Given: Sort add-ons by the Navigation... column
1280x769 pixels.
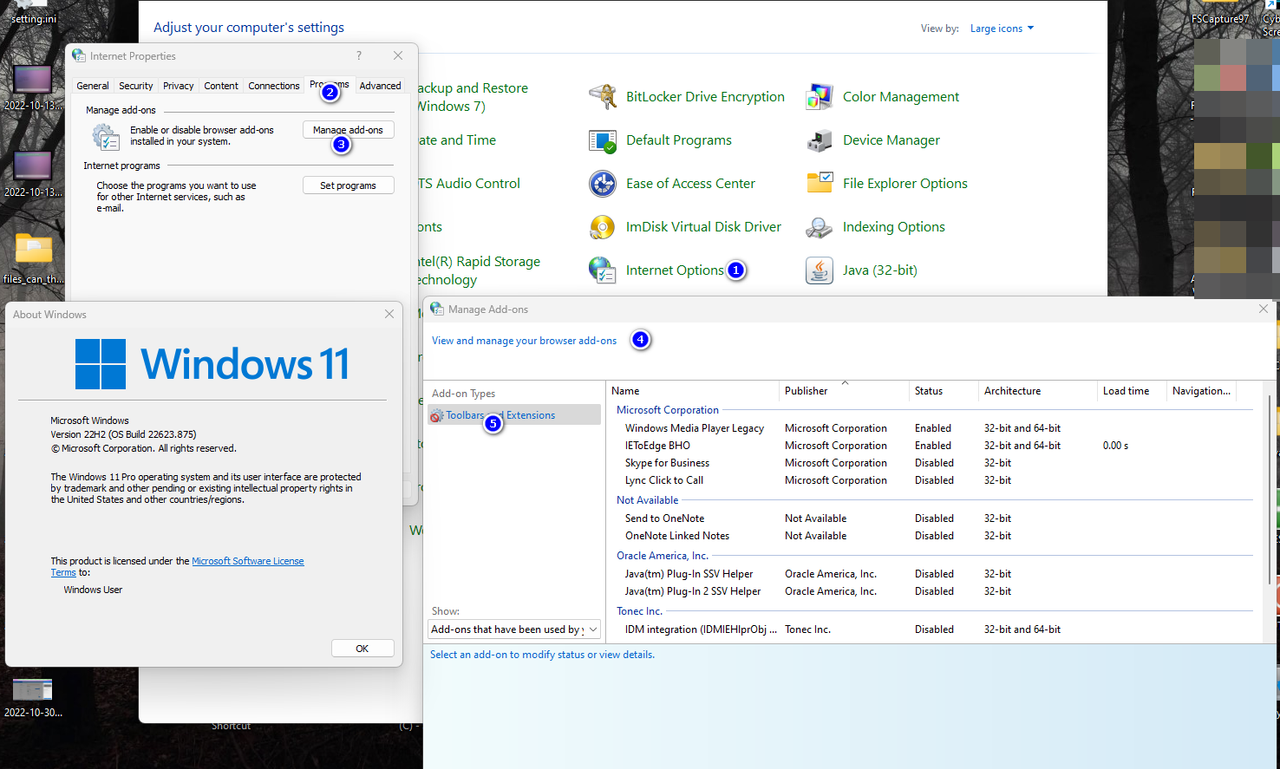Looking at the screenshot, I should tap(1201, 391).
